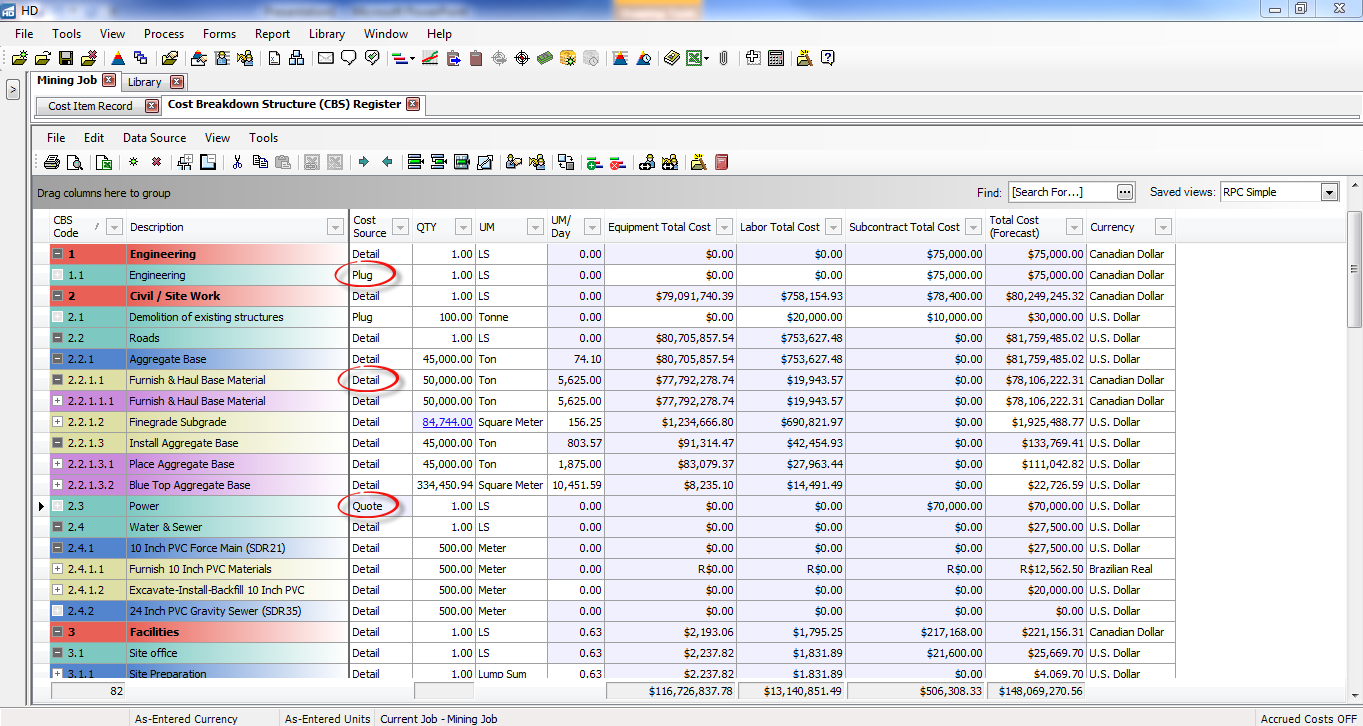Collapse CBS row 1 Engineering

(59, 254)
